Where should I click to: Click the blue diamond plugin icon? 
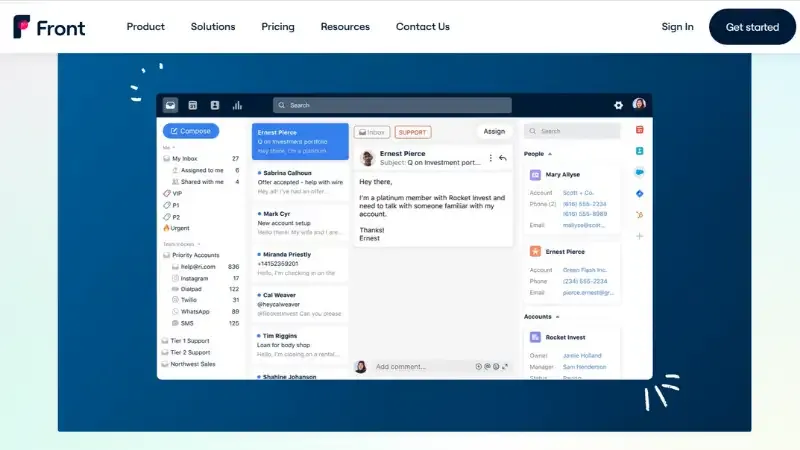(x=639, y=194)
